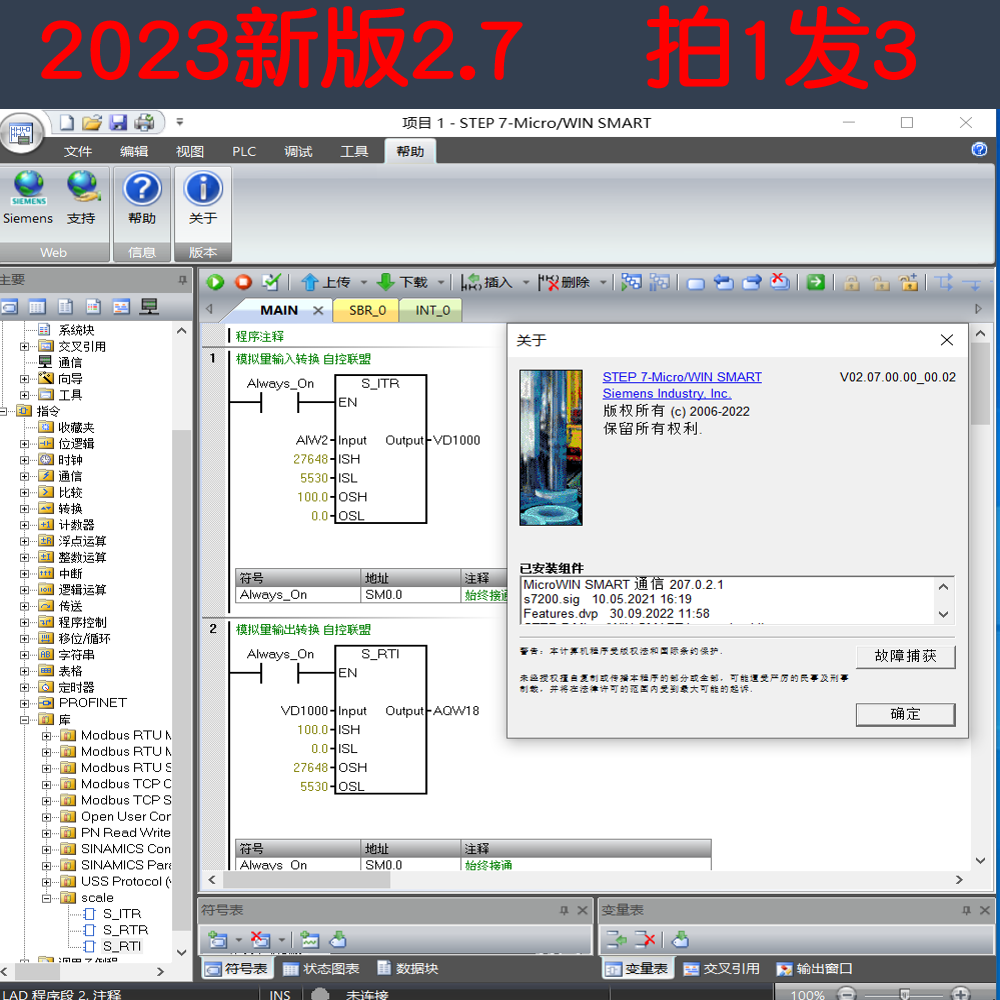Open the quick access toolbar dropdown
The width and height of the screenshot is (1000, 1000).
click(x=180, y=122)
